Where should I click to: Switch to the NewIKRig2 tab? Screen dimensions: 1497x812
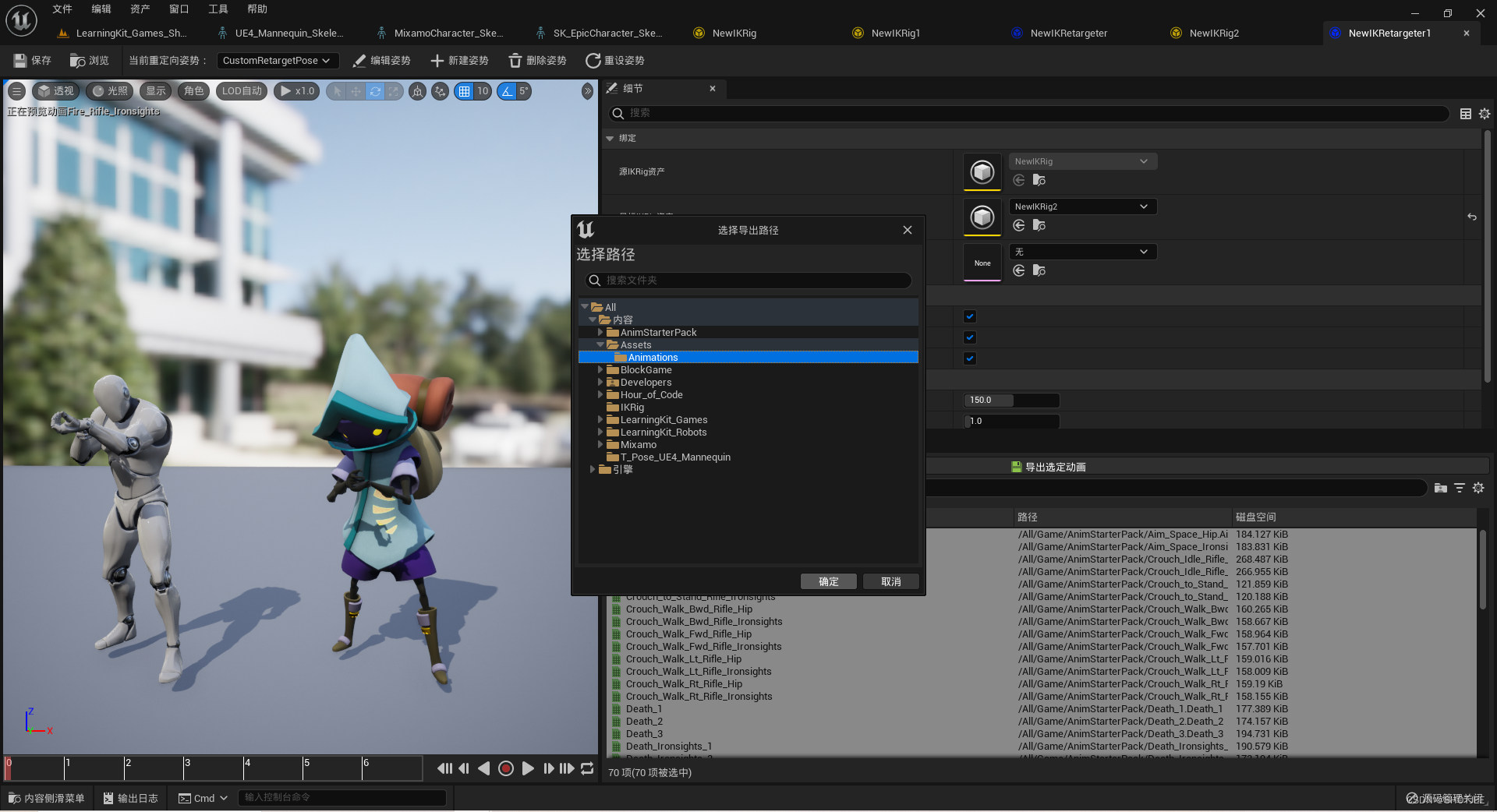coord(1213,33)
